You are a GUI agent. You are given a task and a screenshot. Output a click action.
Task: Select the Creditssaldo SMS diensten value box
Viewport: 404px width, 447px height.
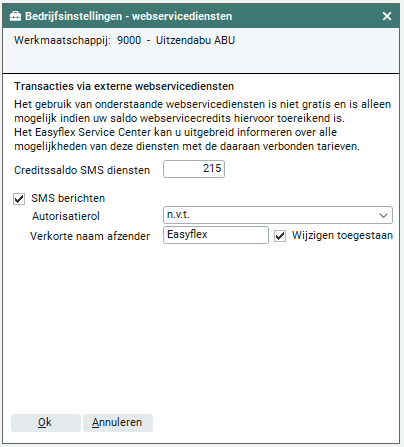(x=194, y=169)
